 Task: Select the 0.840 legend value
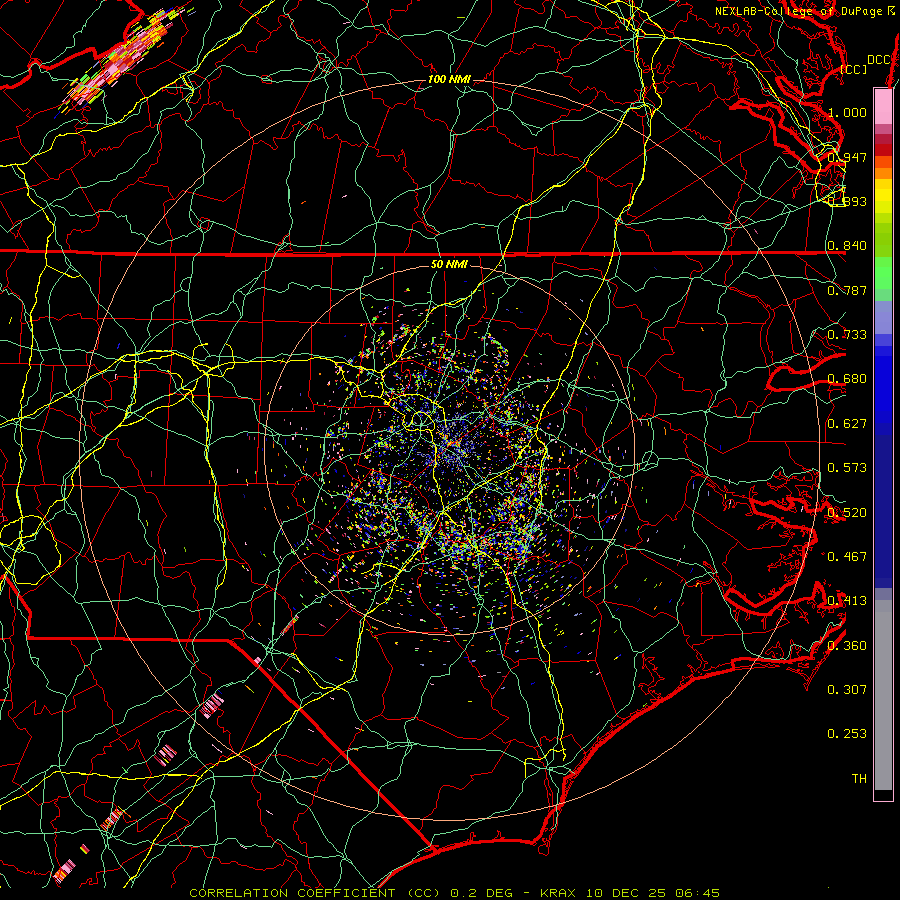(847, 246)
